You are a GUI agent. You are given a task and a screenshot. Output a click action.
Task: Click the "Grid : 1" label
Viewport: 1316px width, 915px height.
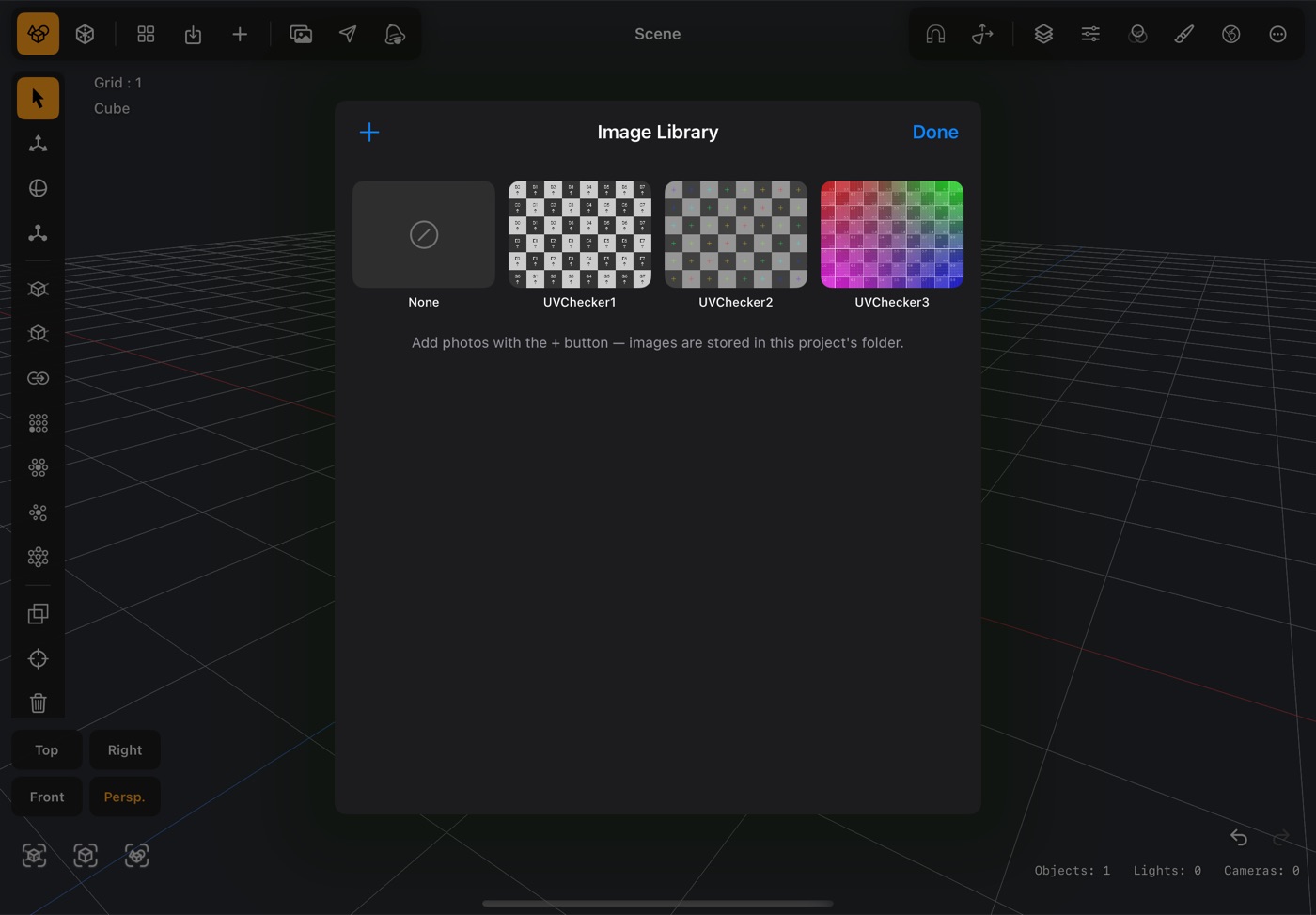click(118, 83)
